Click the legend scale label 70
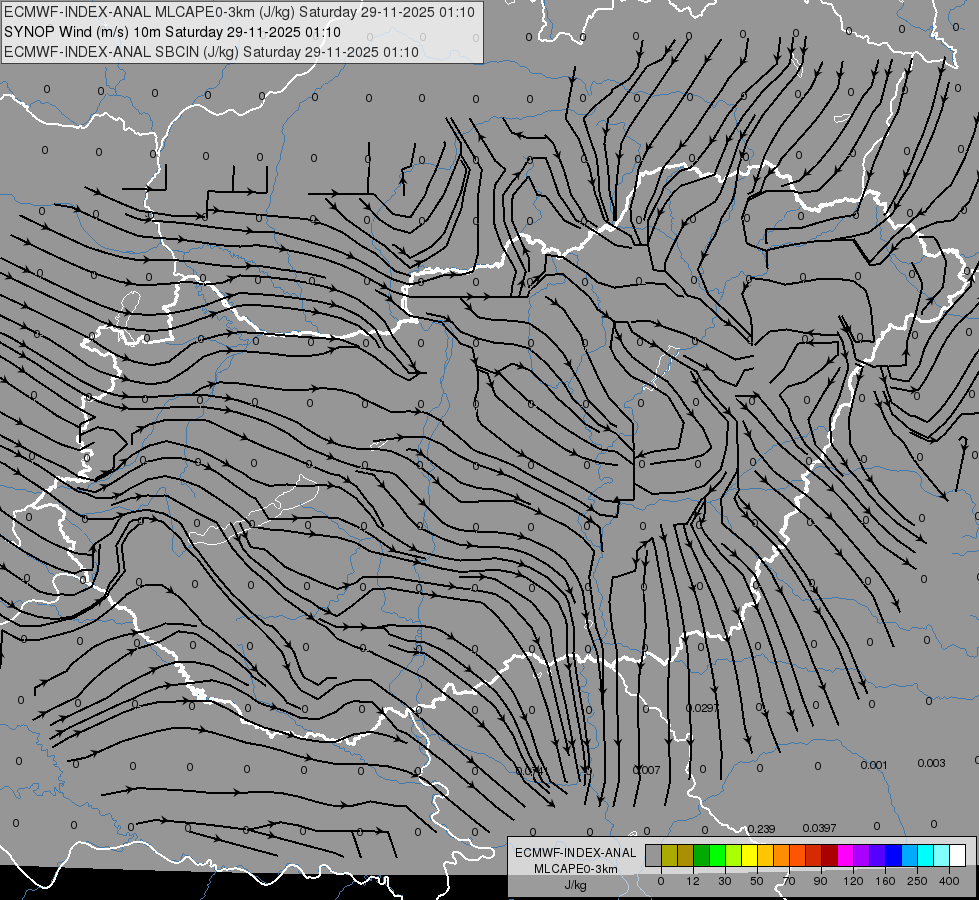 coord(789,881)
